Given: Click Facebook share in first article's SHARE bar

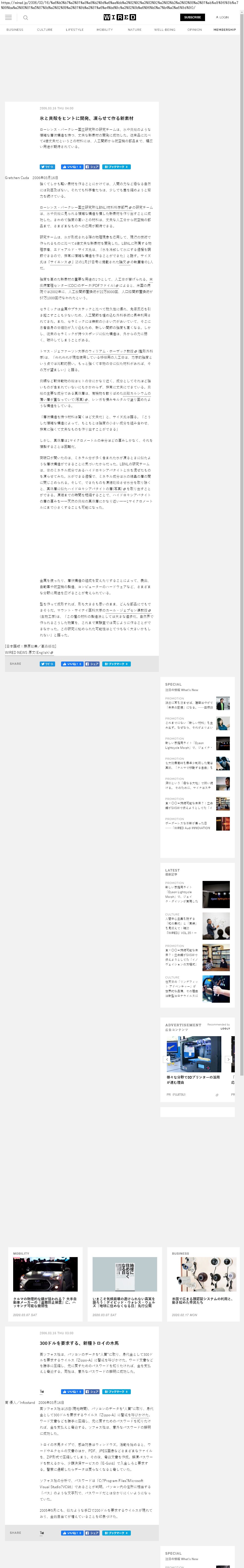Looking at the screenshot, I should 92,664.
